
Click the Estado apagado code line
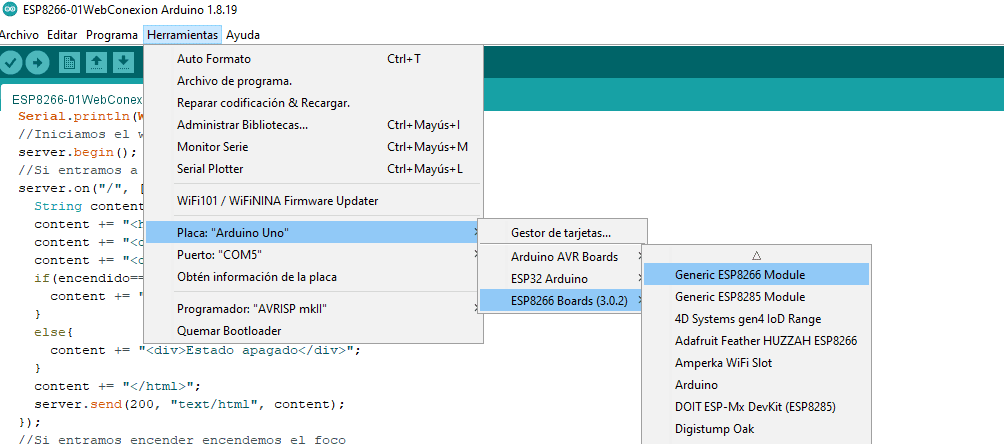tap(206, 350)
